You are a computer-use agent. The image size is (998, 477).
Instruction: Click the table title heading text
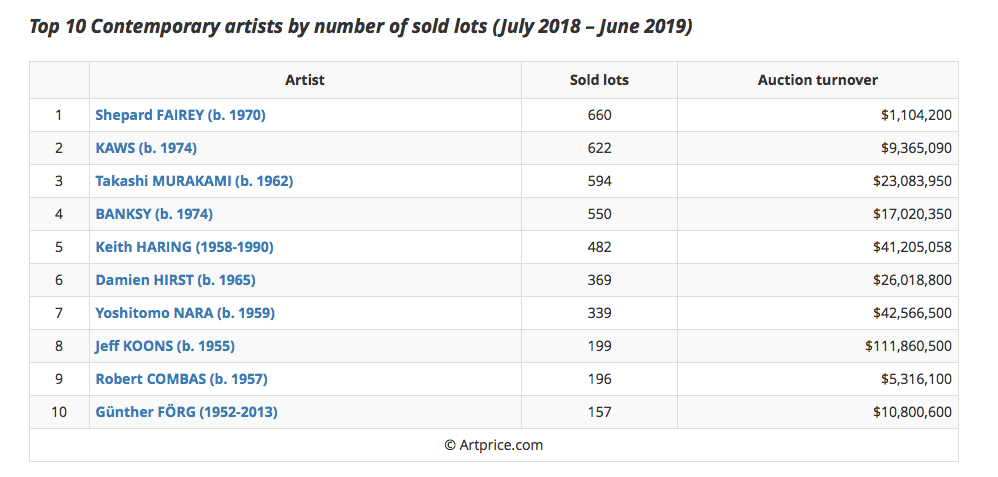coord(360,26)
